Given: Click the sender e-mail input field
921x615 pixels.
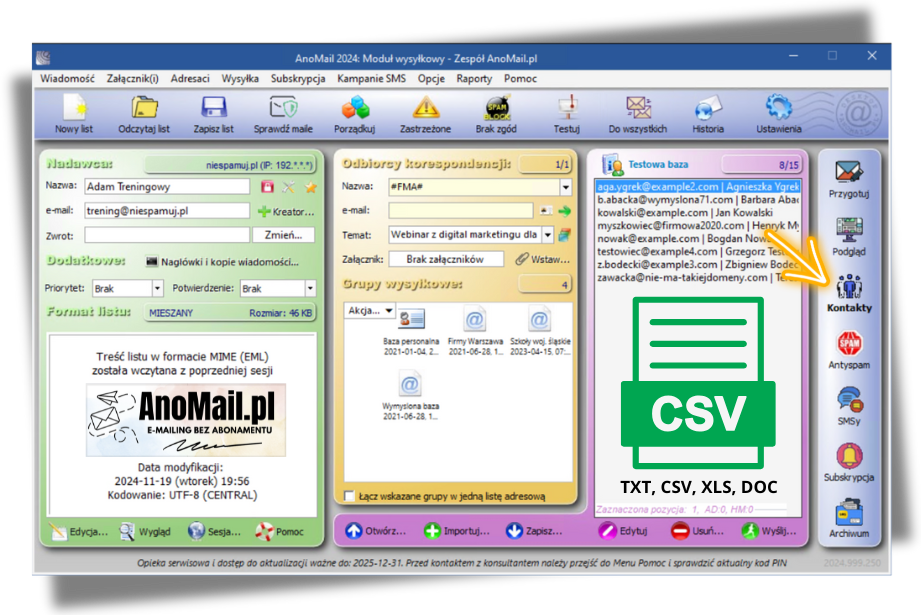Looking at the screenshot, I should coord(167,211).
